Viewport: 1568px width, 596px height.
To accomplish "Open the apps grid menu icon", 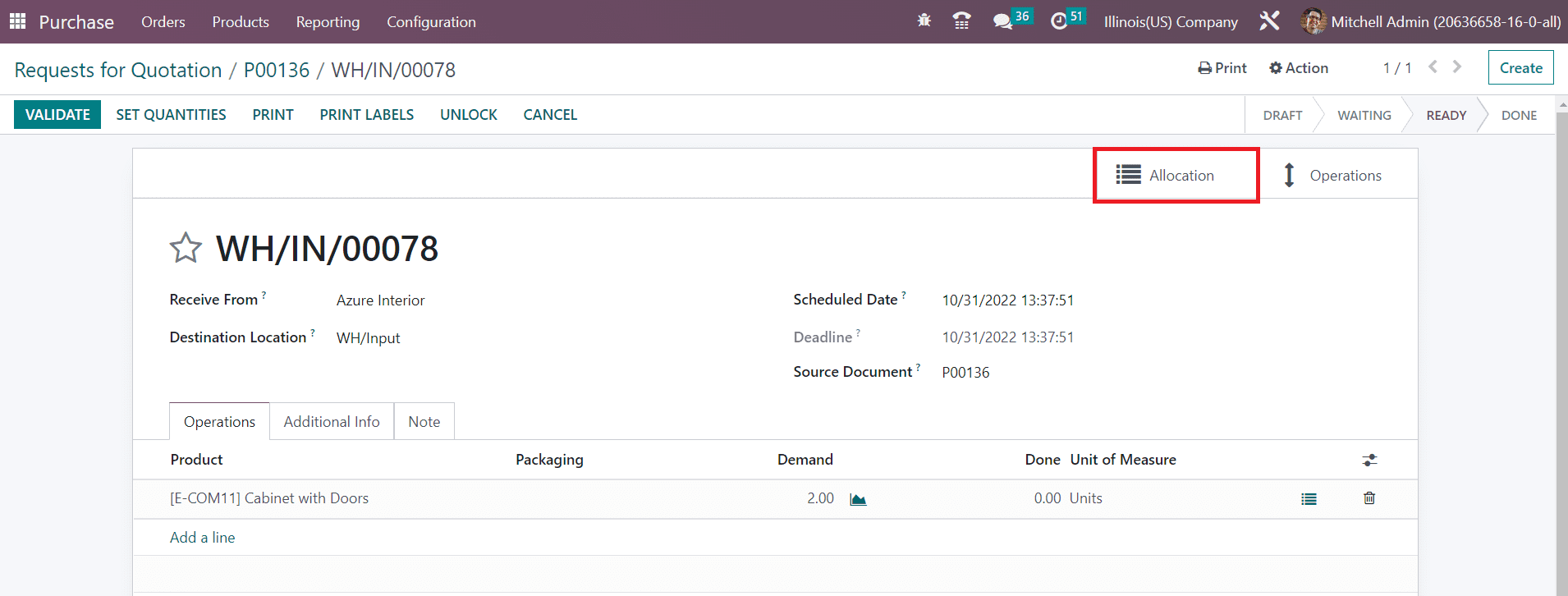I will coord(17,21).
